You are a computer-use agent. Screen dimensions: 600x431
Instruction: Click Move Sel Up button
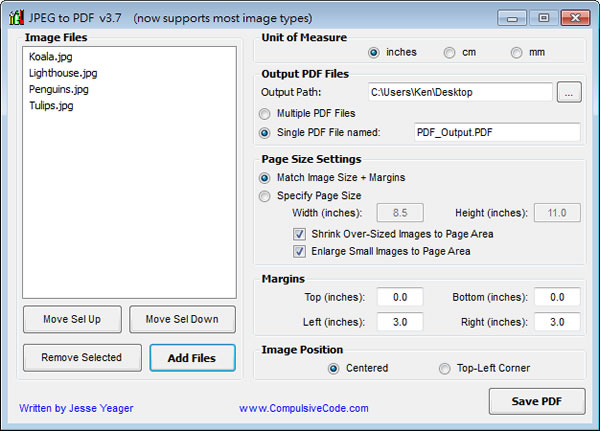pyautogui.click(x=72, y=319)
